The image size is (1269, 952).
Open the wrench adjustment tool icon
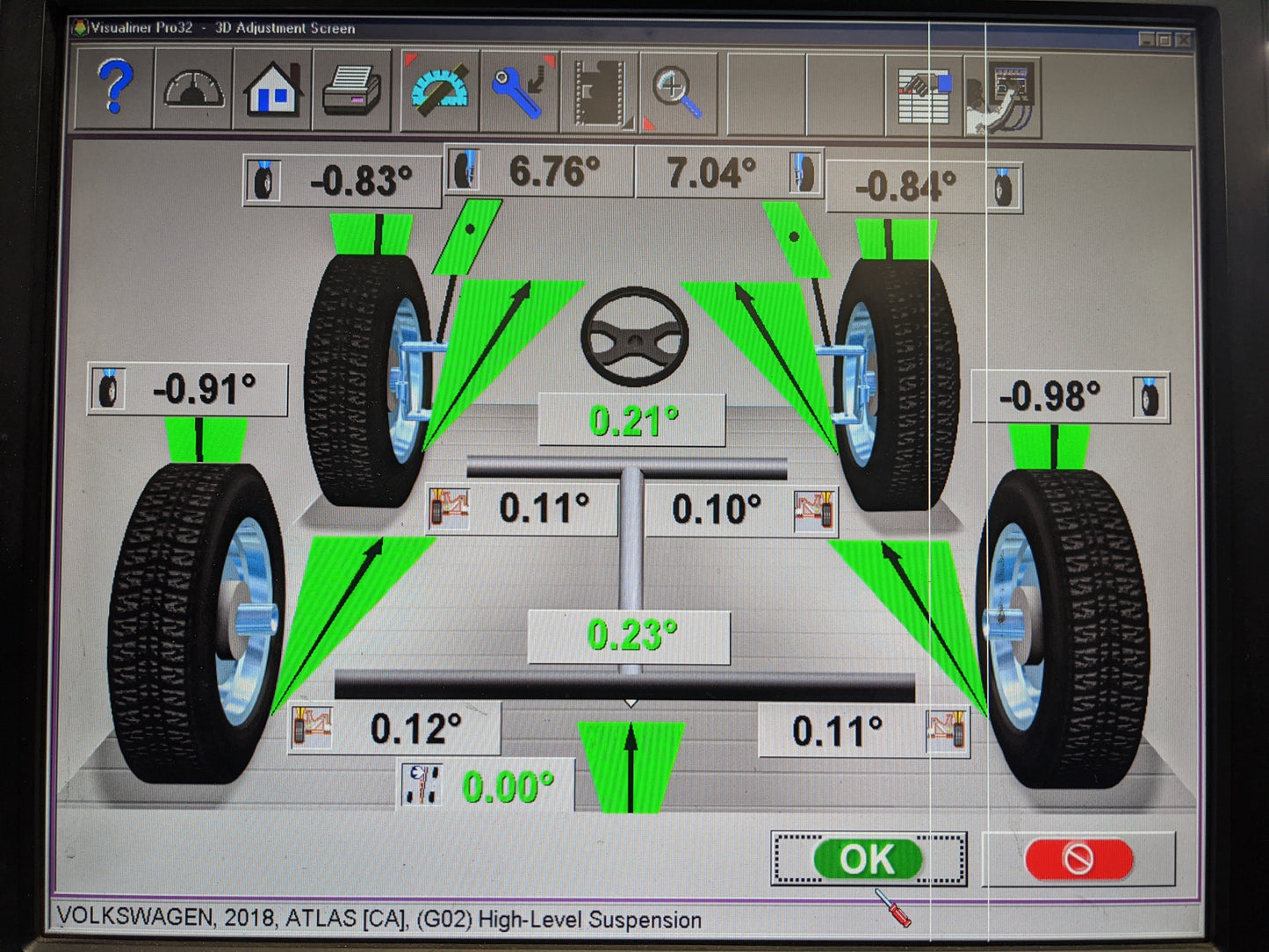pos(517,88)
